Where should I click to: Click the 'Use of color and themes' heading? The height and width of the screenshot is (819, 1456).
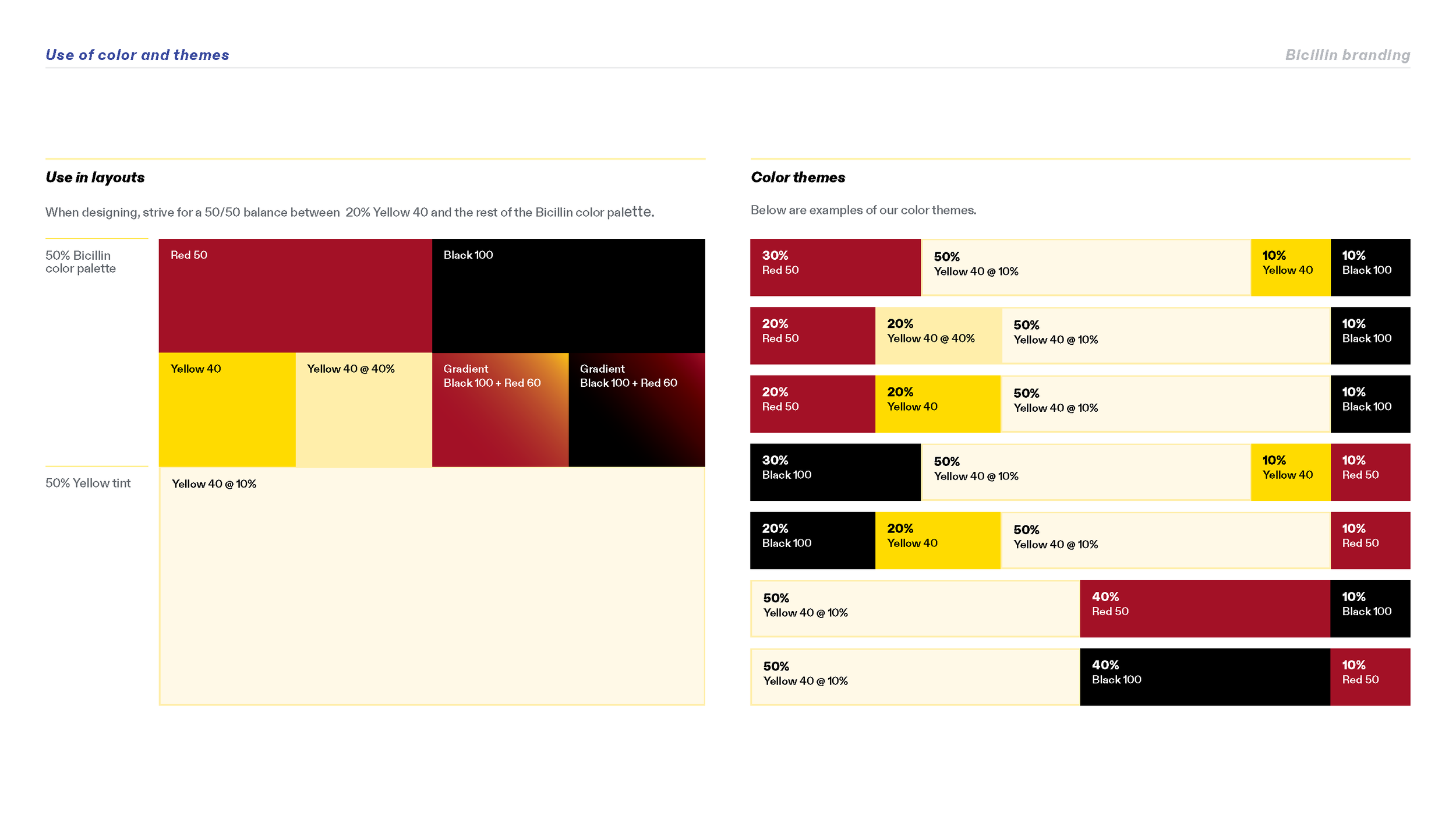click(137, 55)
